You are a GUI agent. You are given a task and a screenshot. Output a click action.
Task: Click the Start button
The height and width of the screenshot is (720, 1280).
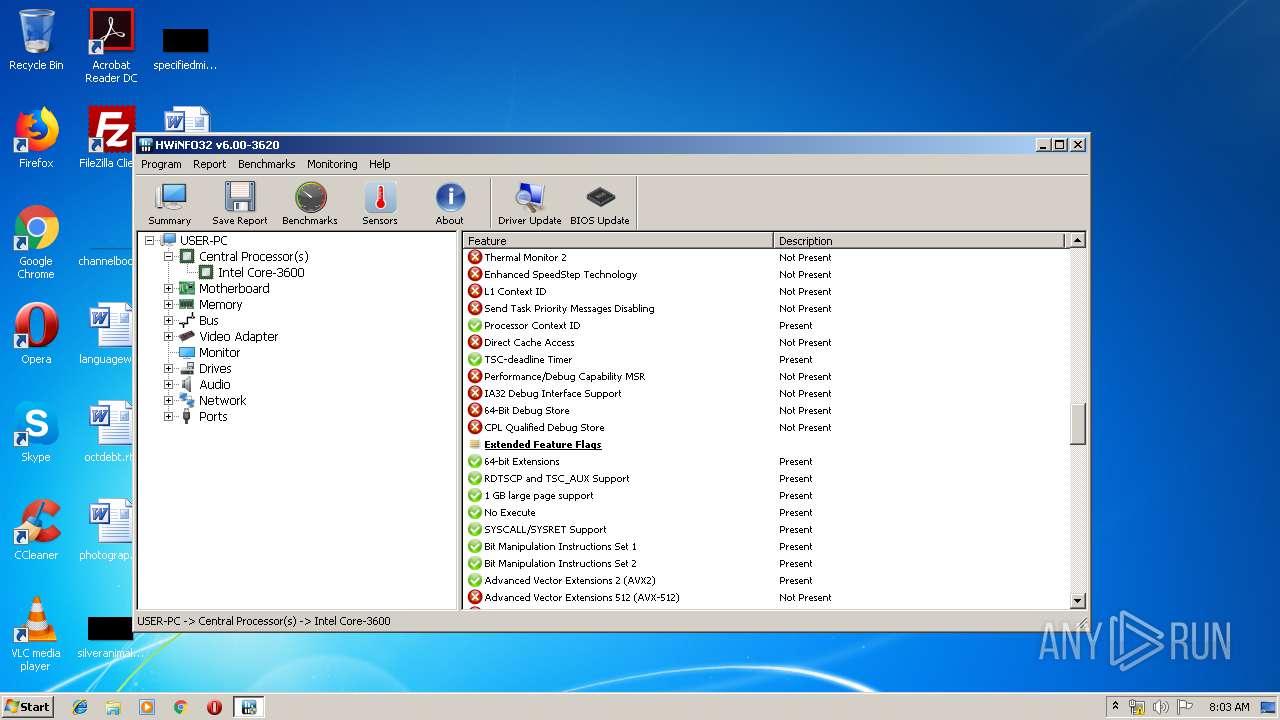click(28, 706)
